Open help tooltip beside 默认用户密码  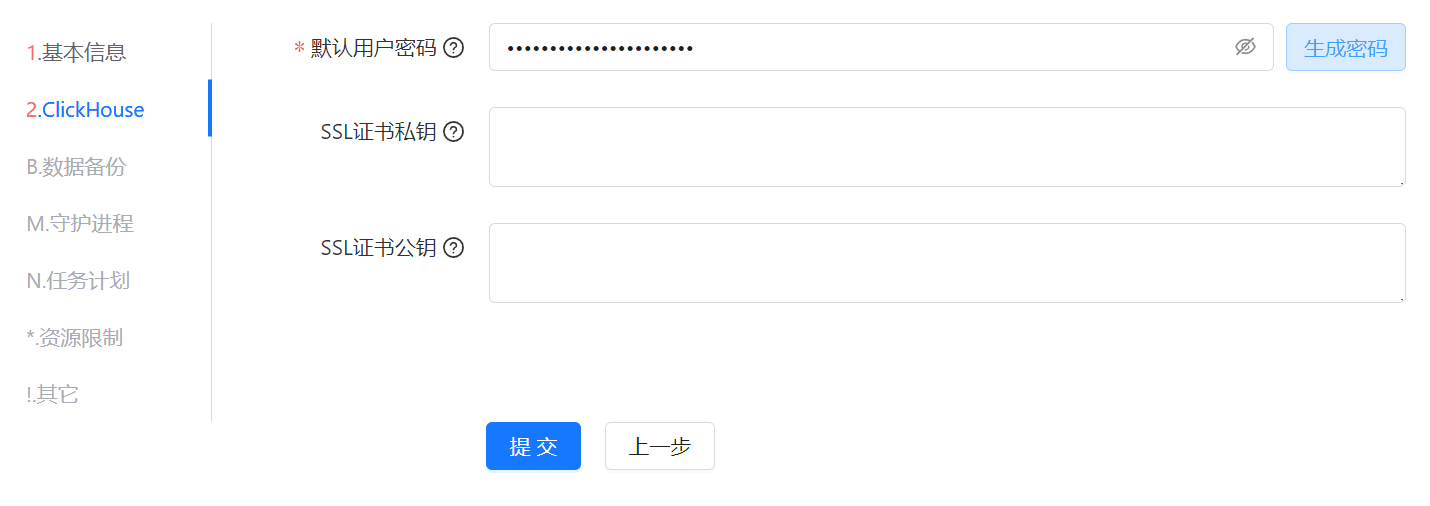point(454,48)
